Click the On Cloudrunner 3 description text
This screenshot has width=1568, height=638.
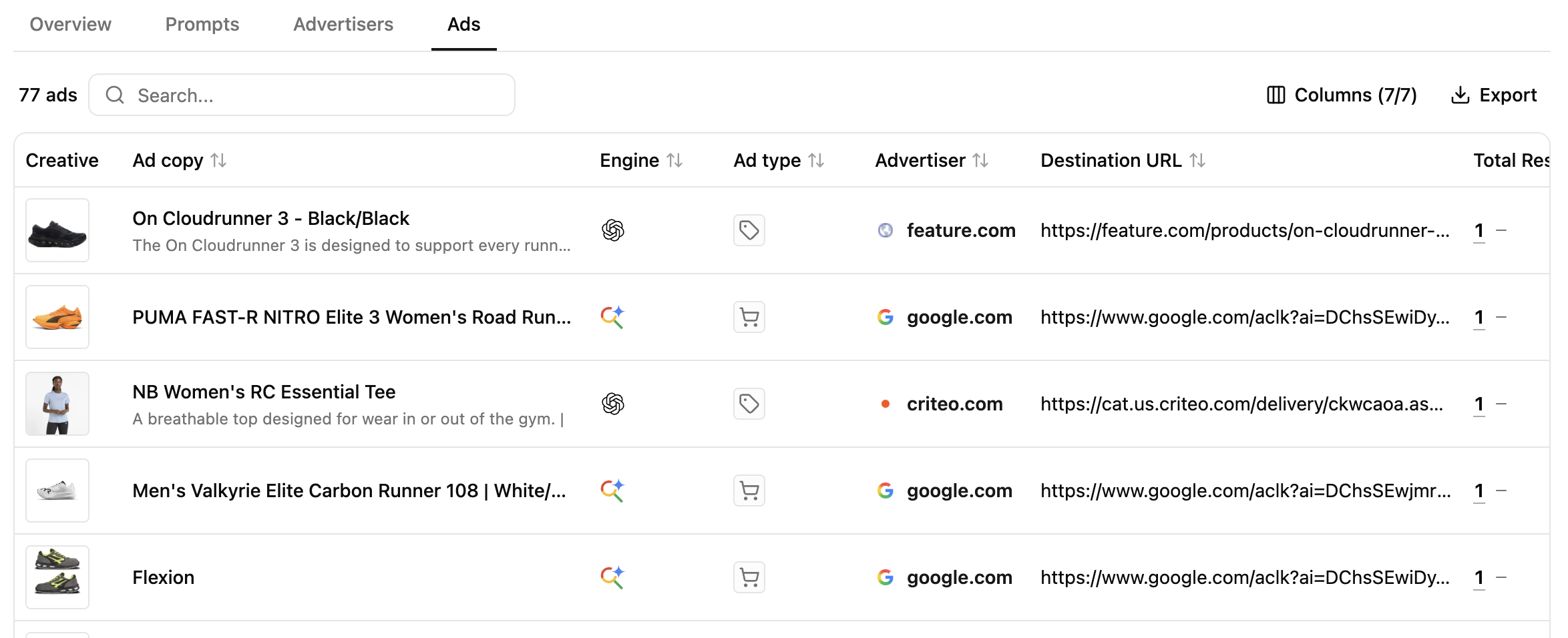[351, 246]
